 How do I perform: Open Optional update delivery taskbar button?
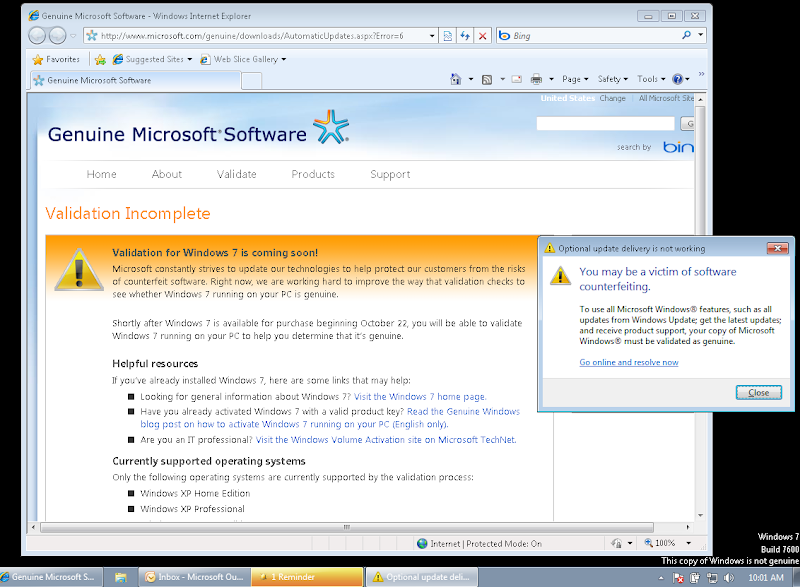pos(421,577)
